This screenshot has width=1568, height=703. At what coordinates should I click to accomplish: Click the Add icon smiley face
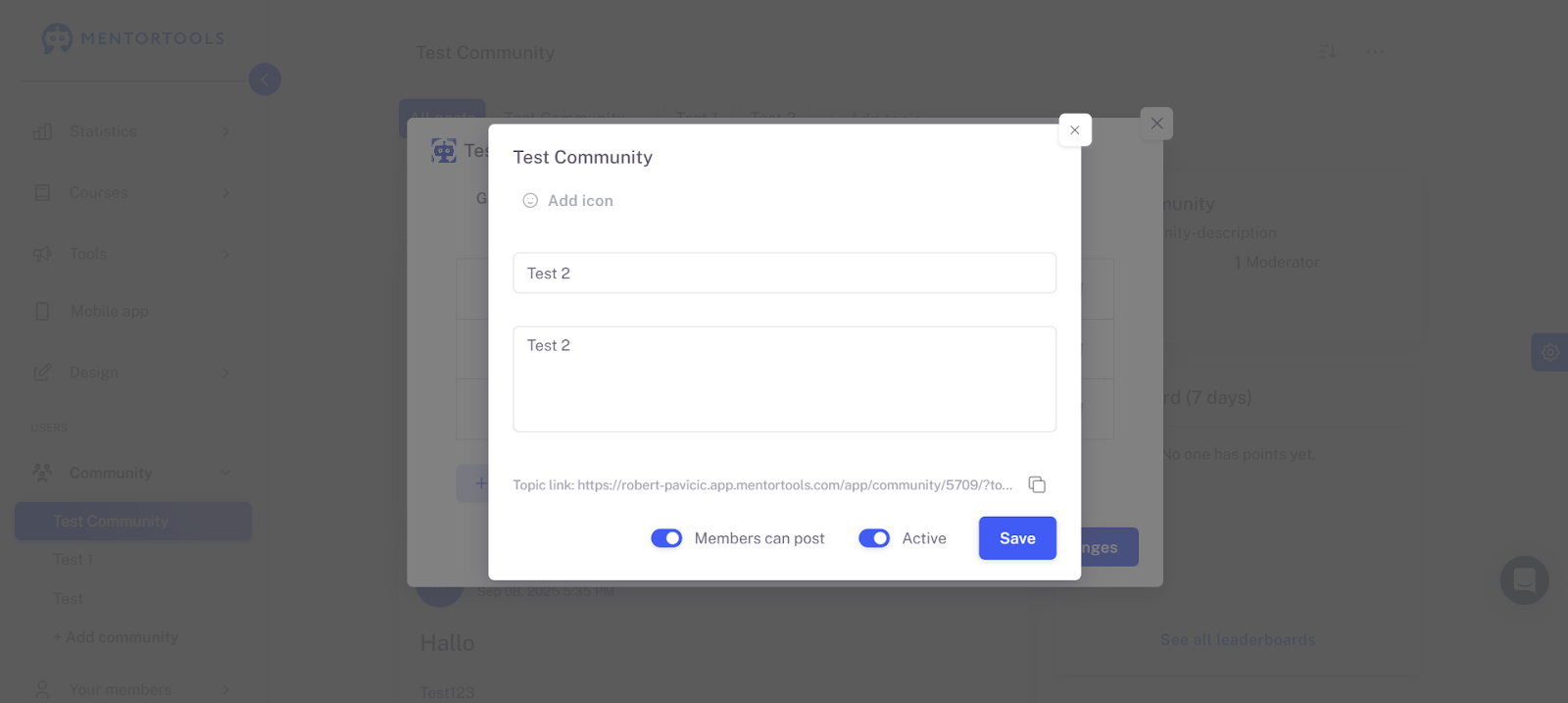pos(530,200)
